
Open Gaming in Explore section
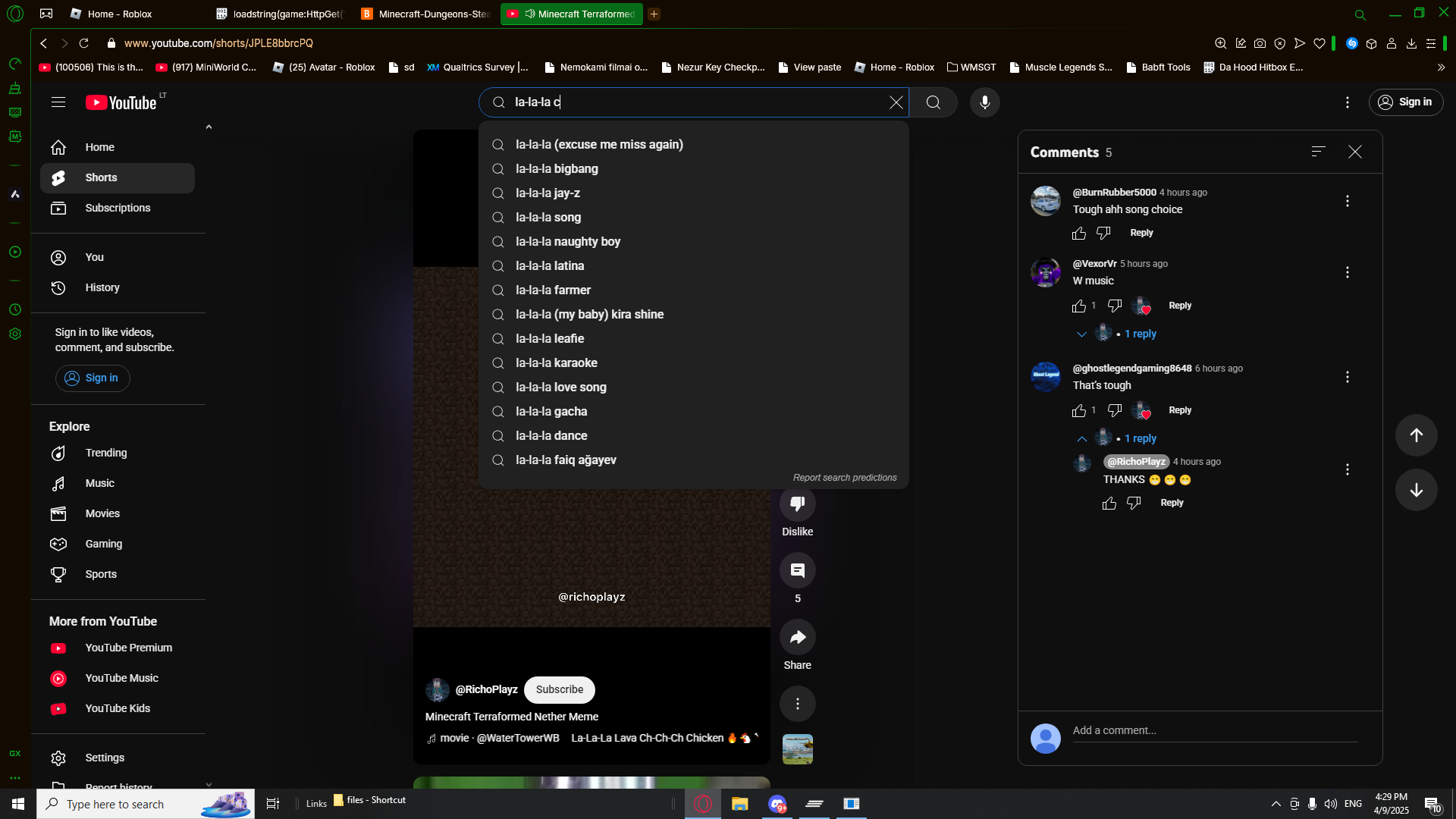(x=118, y=544)
